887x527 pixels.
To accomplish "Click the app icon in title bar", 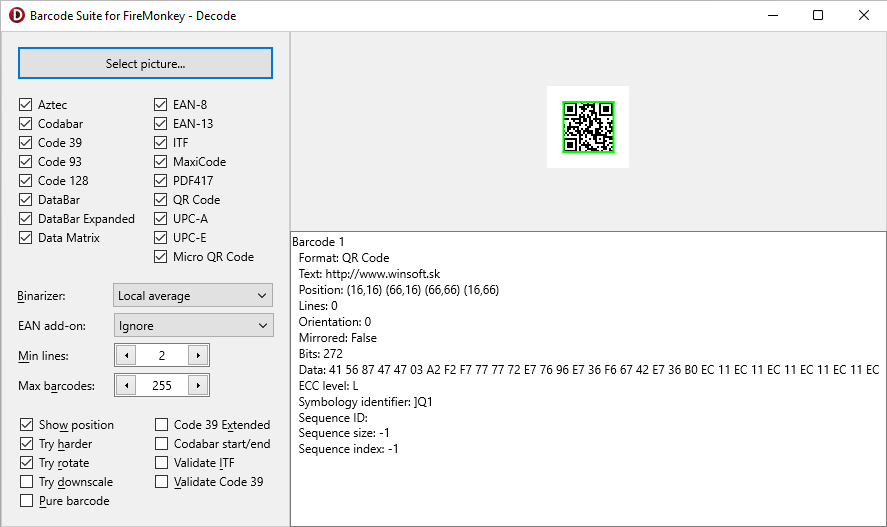I will 16,15.
